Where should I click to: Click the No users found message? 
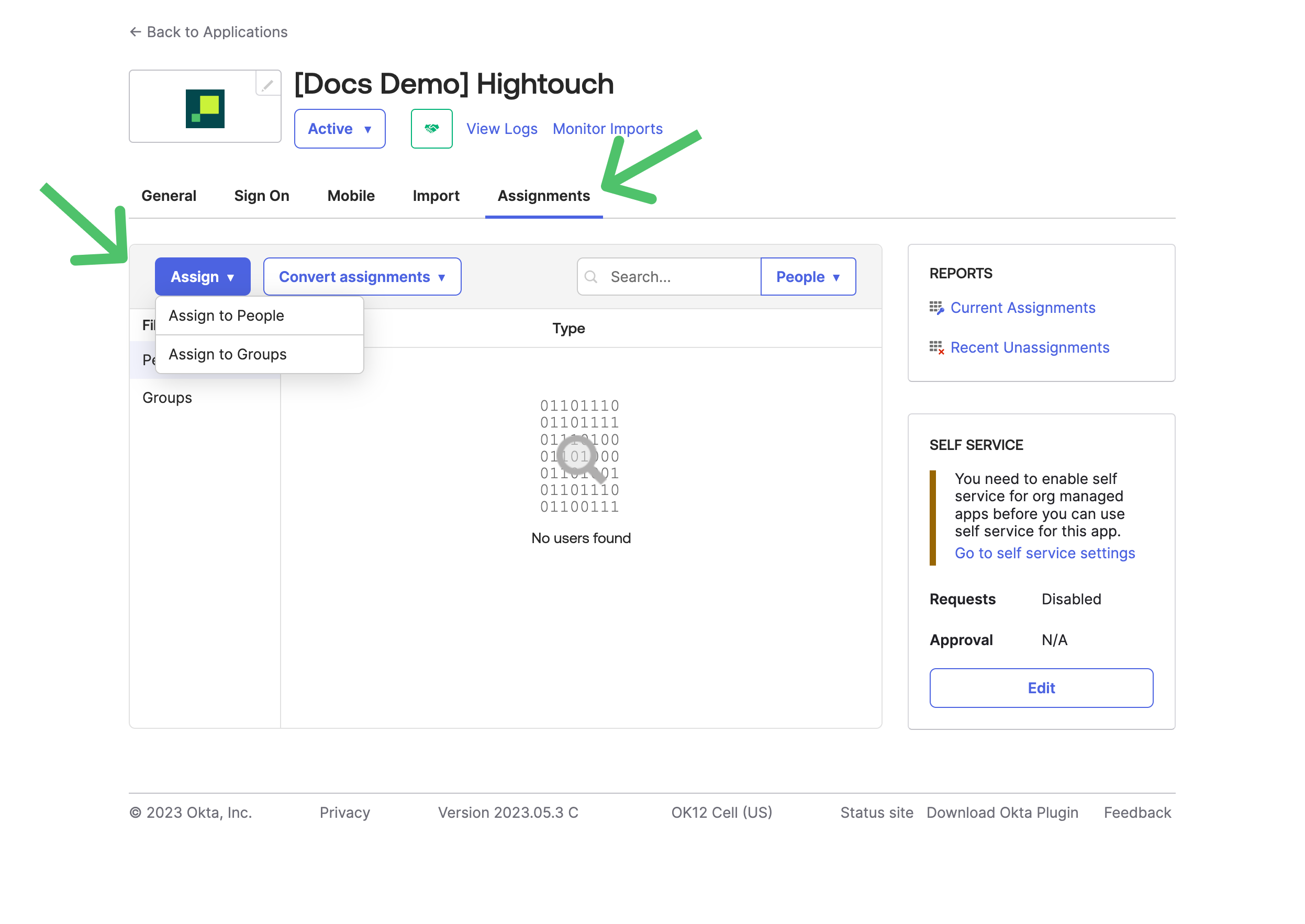[581, 538]
